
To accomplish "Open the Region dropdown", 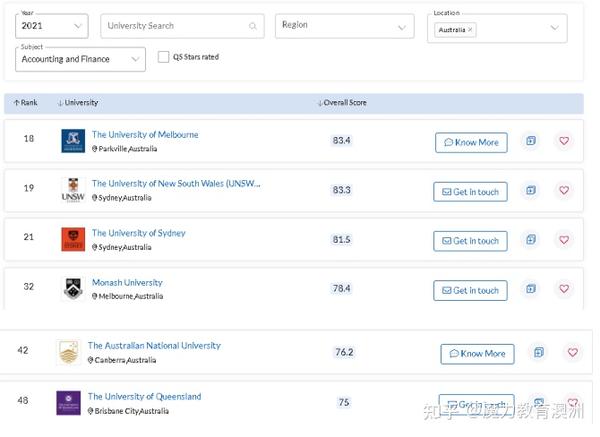I will pyautogui.click(x=344, y=26).
